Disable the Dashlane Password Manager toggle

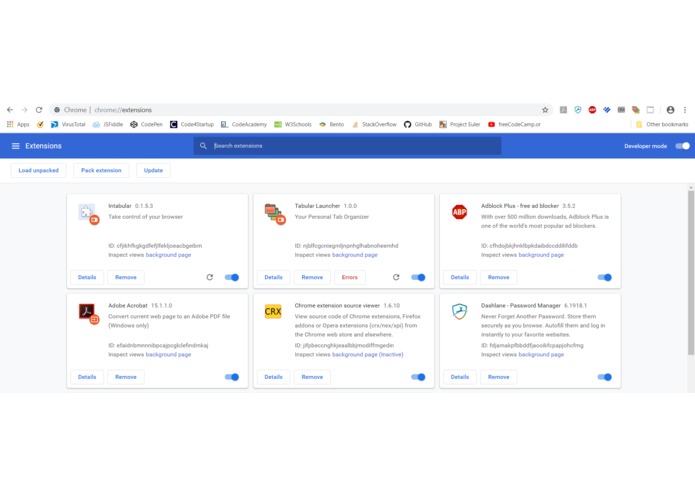pyautogui.click(x=605, y=377)
